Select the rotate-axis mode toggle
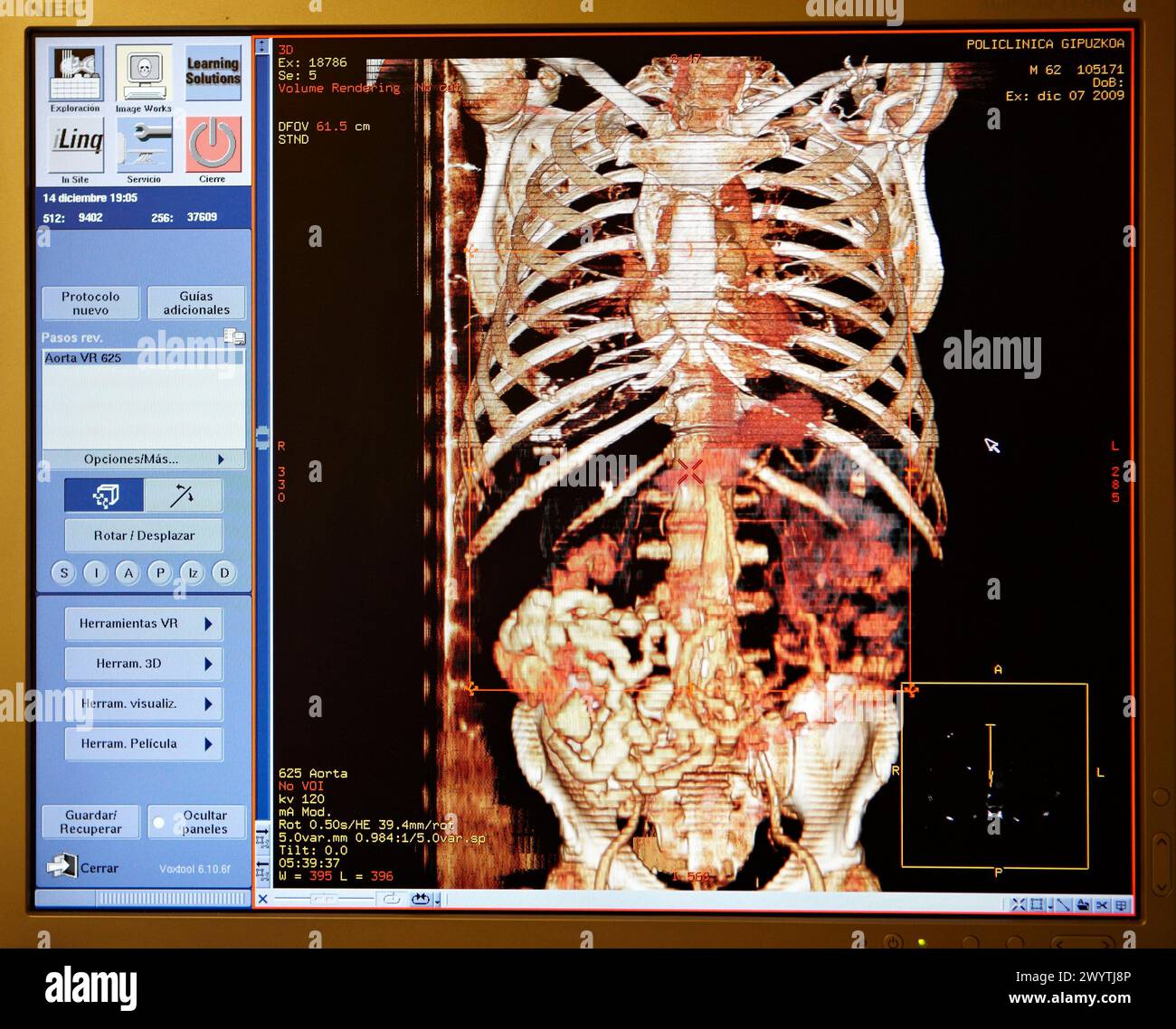This screenshot has width=1176, height=1029. (x=183, y=496)
